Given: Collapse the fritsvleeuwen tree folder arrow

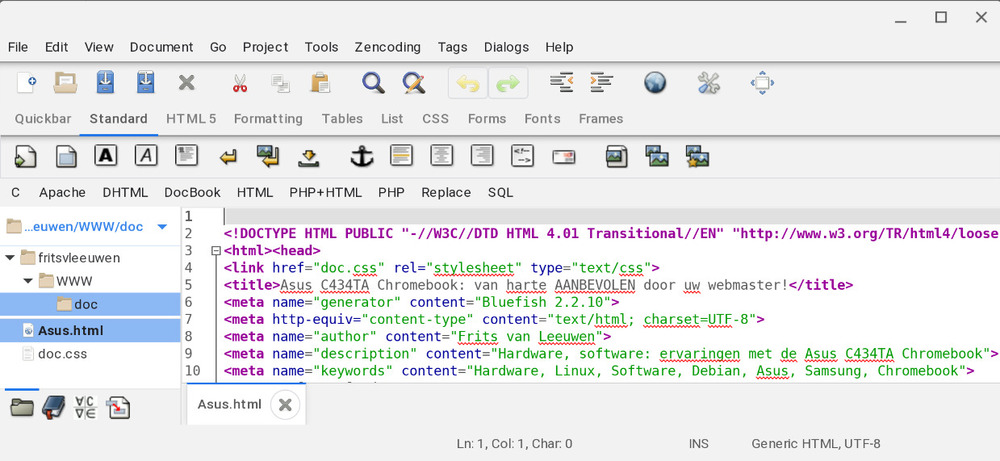Looking at the screenshot, I should pyautogui.click(x=10, y=258).
